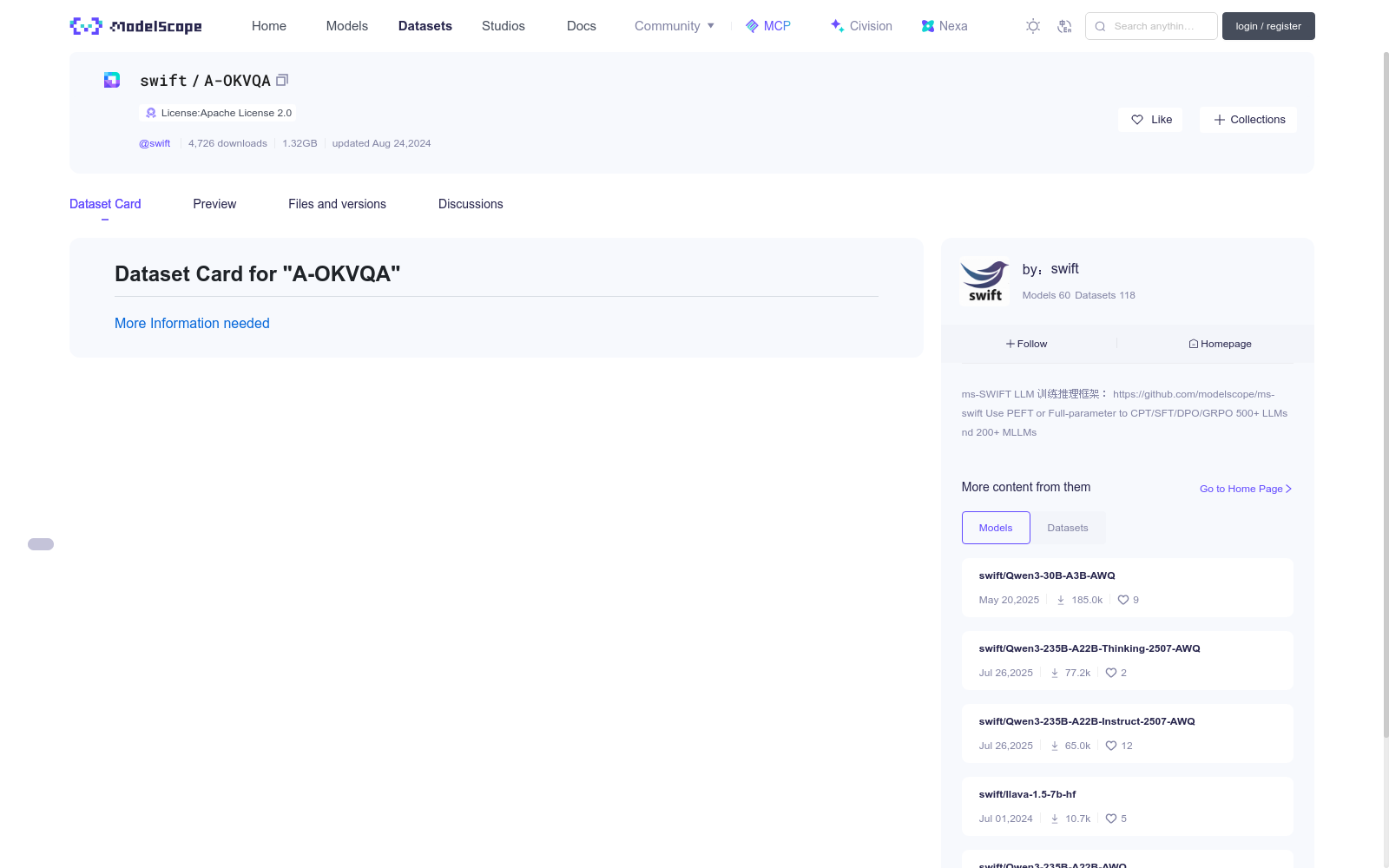This screenshot has width=1389, height=868.
Task: Click the page vertical scrollbar
Action: [x=1386, y=395]
